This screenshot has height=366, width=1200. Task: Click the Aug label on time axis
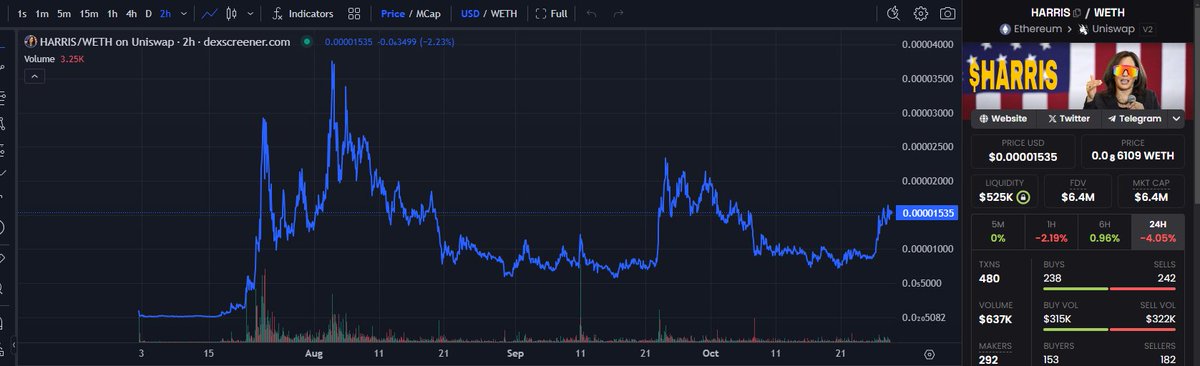pyautogui.click(x=313, y=354)
